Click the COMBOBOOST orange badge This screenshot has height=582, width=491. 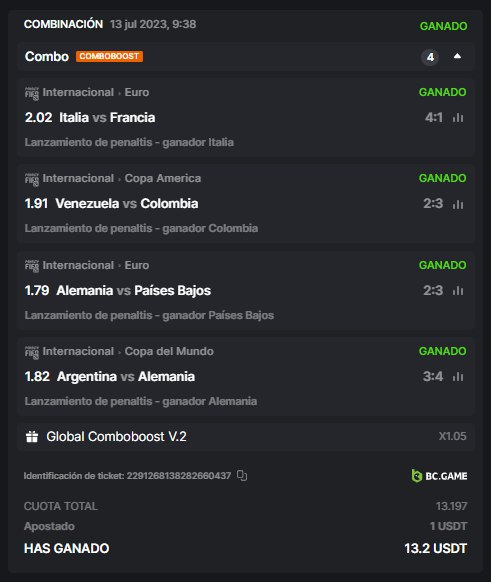109,56
